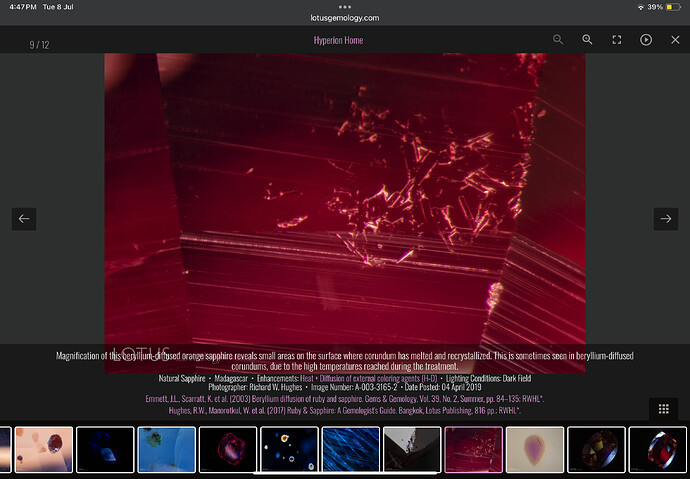Click 'Date Posted: 04 April 2019' text
Viewport: 690px width, 479px height.
443,388
